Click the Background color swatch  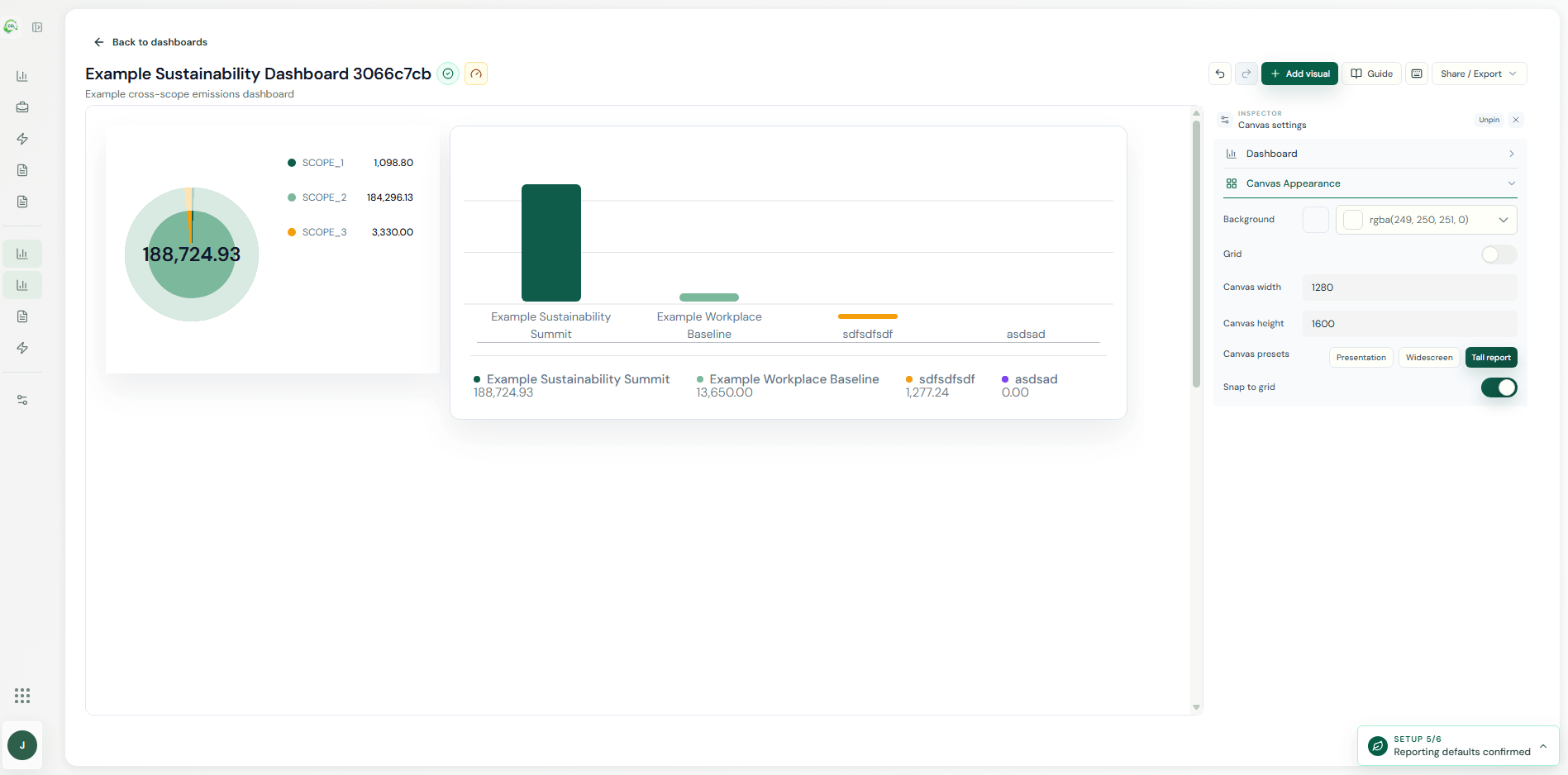pos(1316,220)
